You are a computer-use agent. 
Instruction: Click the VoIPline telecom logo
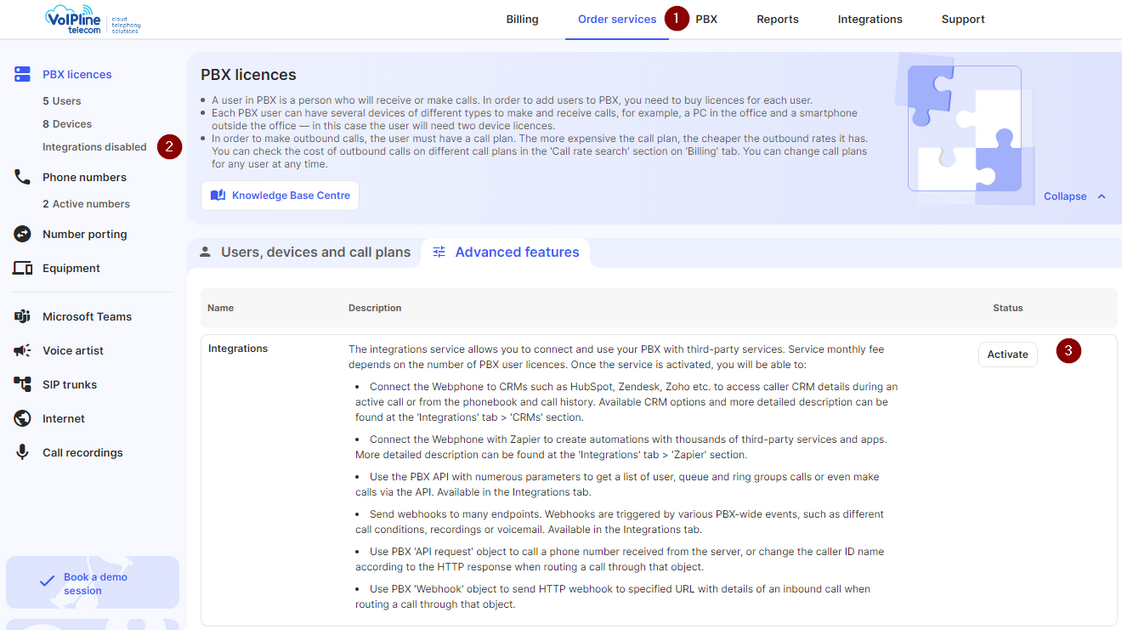(x=92, y=19)
